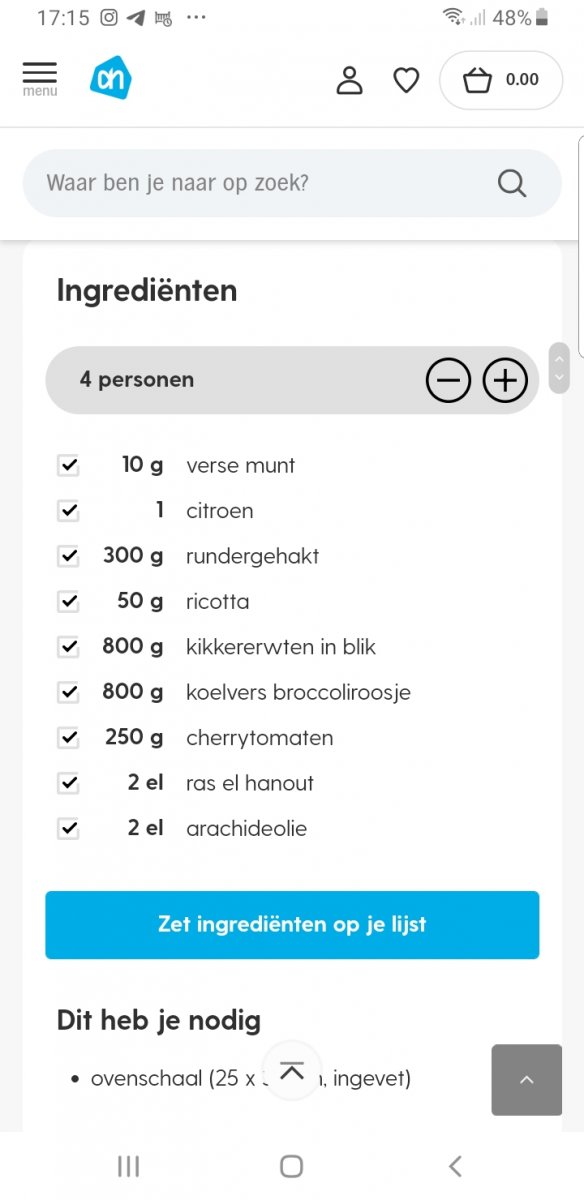Click the search magnifier icon
The image size is (584, 1200).
[x=511, y=183]
